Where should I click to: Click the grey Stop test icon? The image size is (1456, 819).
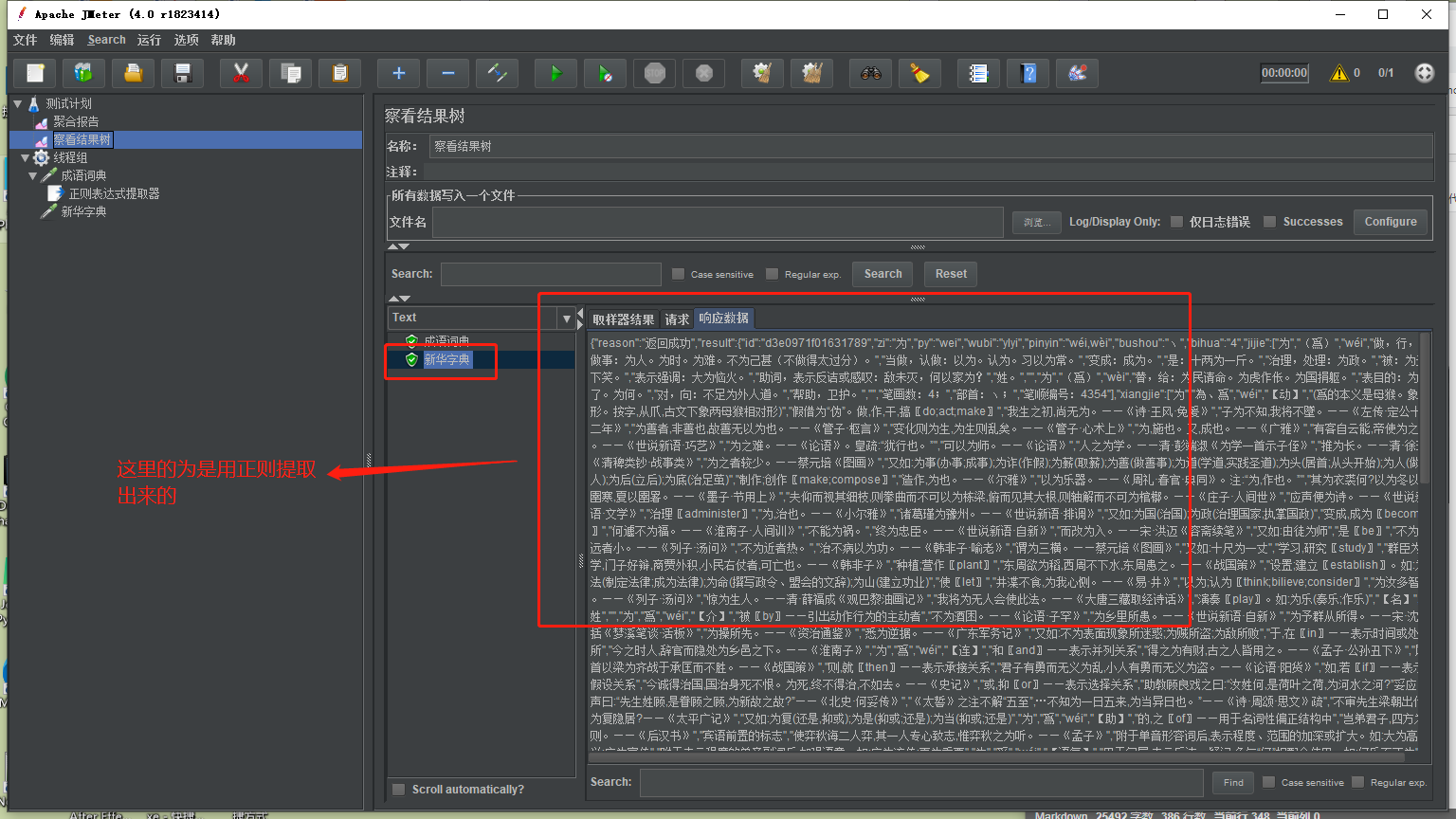(654, 73)
